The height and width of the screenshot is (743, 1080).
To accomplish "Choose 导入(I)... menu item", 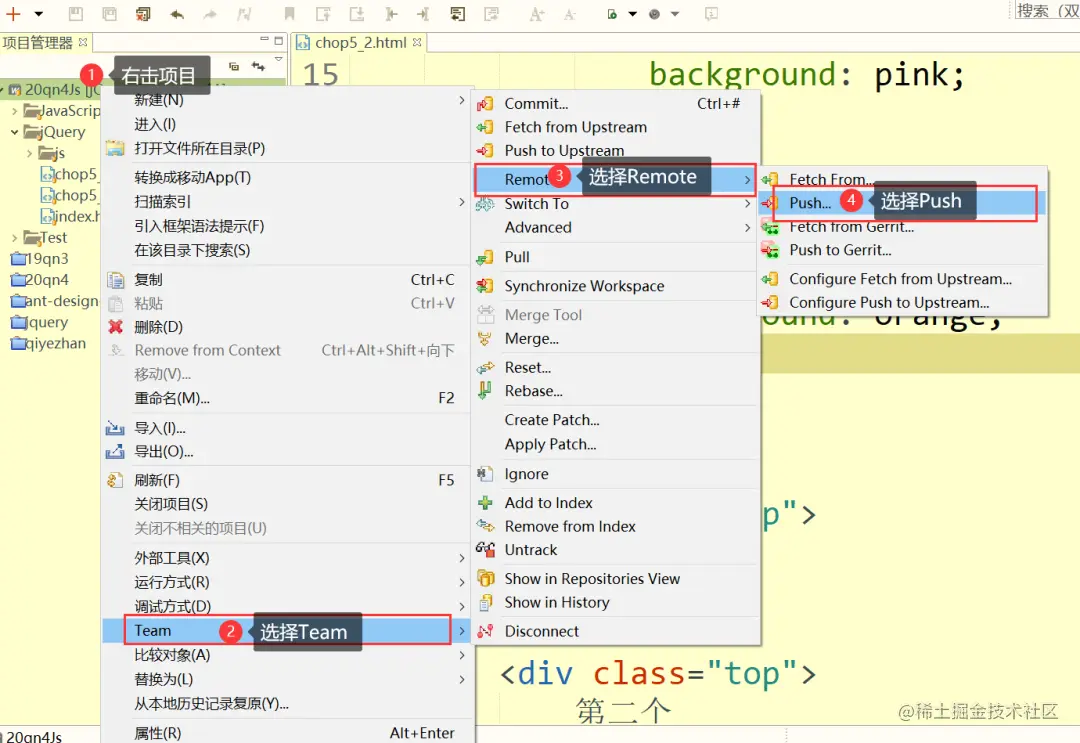I will tap(286, 428).
